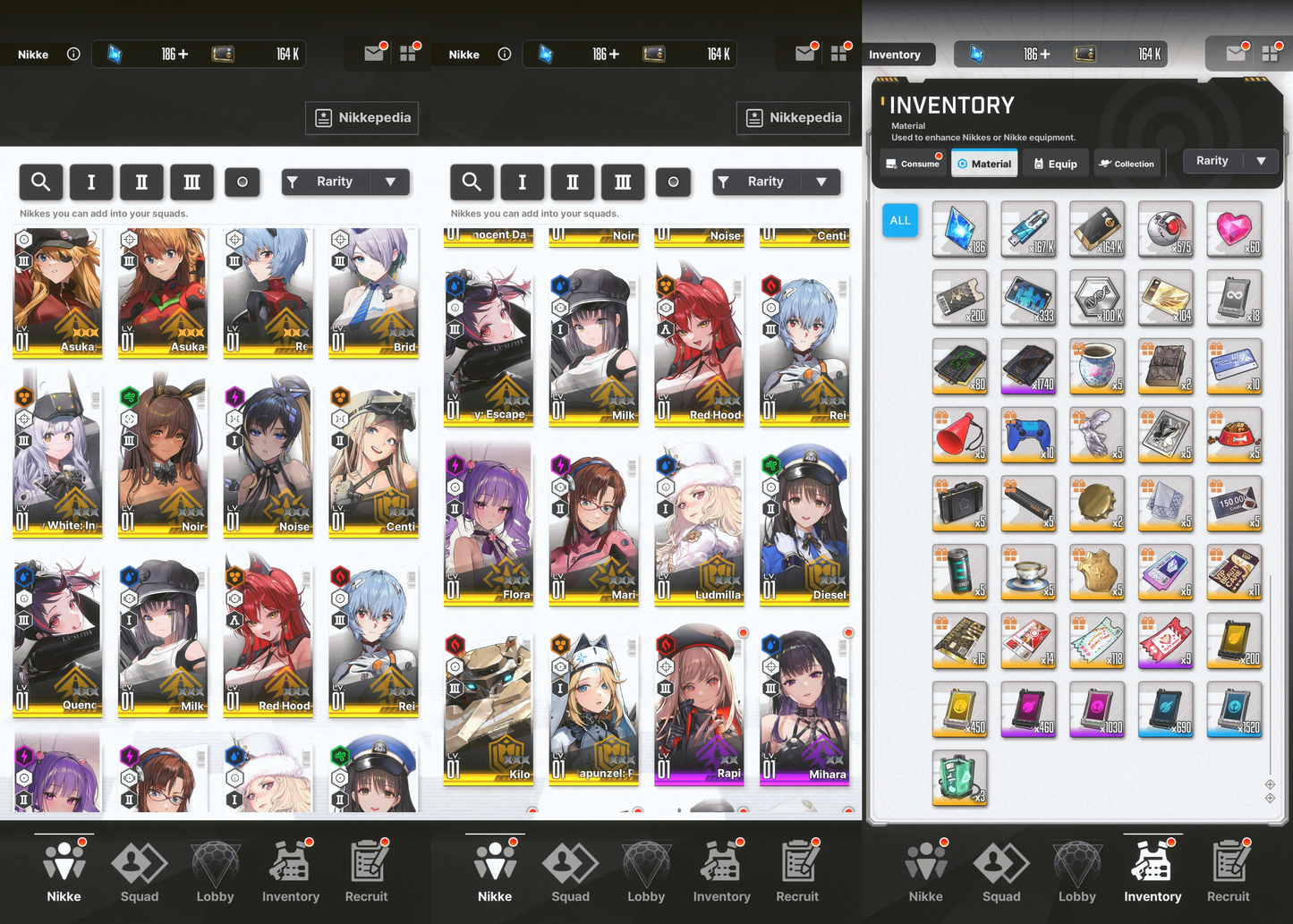Open the Rarity sort dropdown in middle panel
This screenshot has width=1293, height=924.
(777, 182)
